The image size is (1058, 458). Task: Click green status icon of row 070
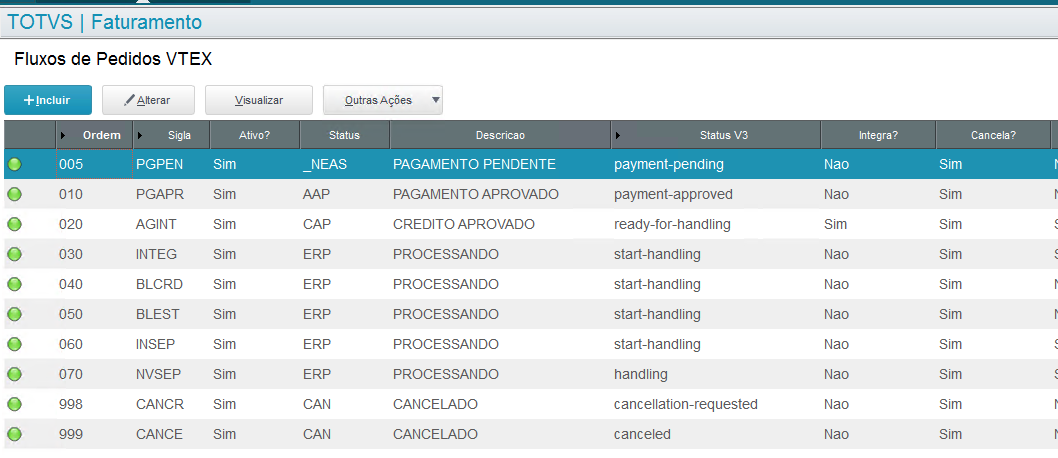click(x=14, y=374)
